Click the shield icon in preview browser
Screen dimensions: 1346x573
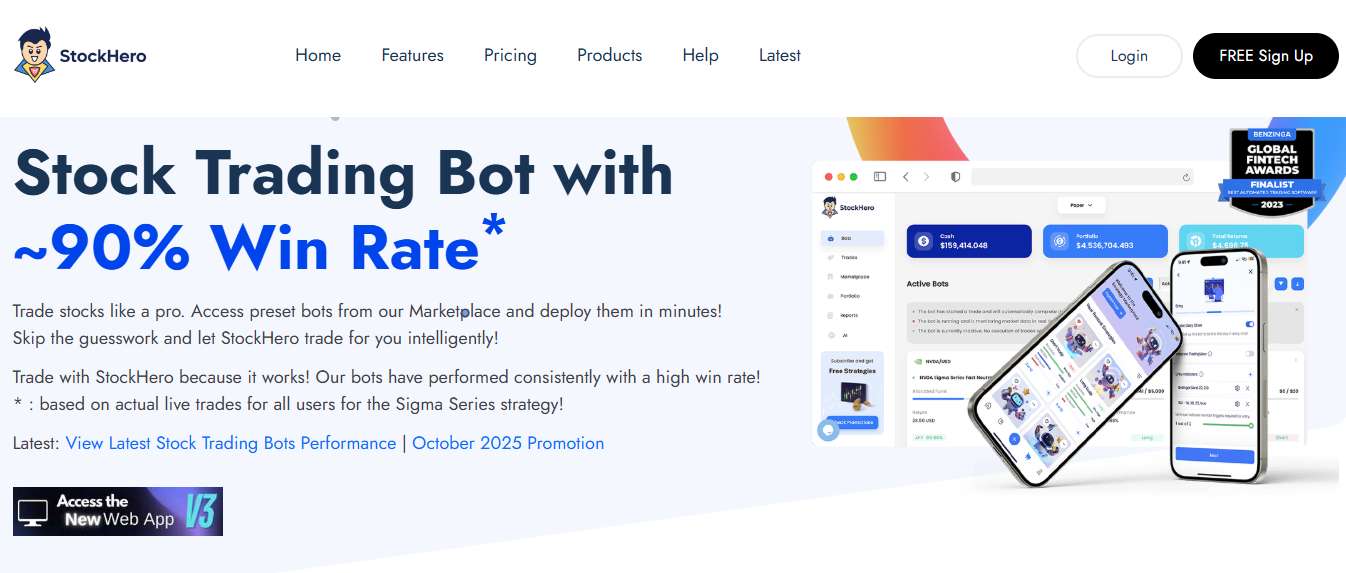[955, 177]
